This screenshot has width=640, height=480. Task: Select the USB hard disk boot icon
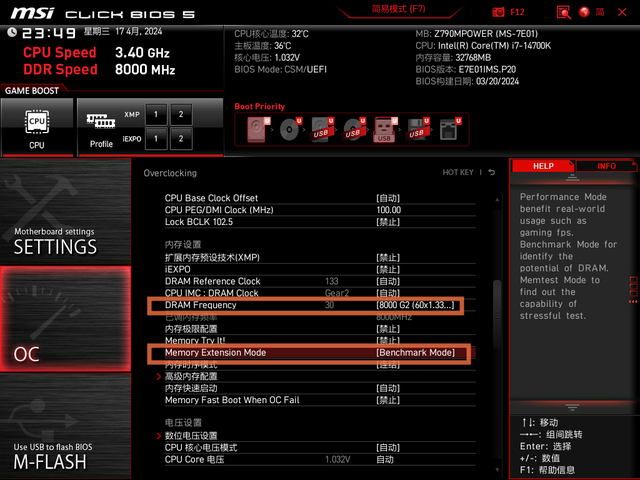coord(322,129)
